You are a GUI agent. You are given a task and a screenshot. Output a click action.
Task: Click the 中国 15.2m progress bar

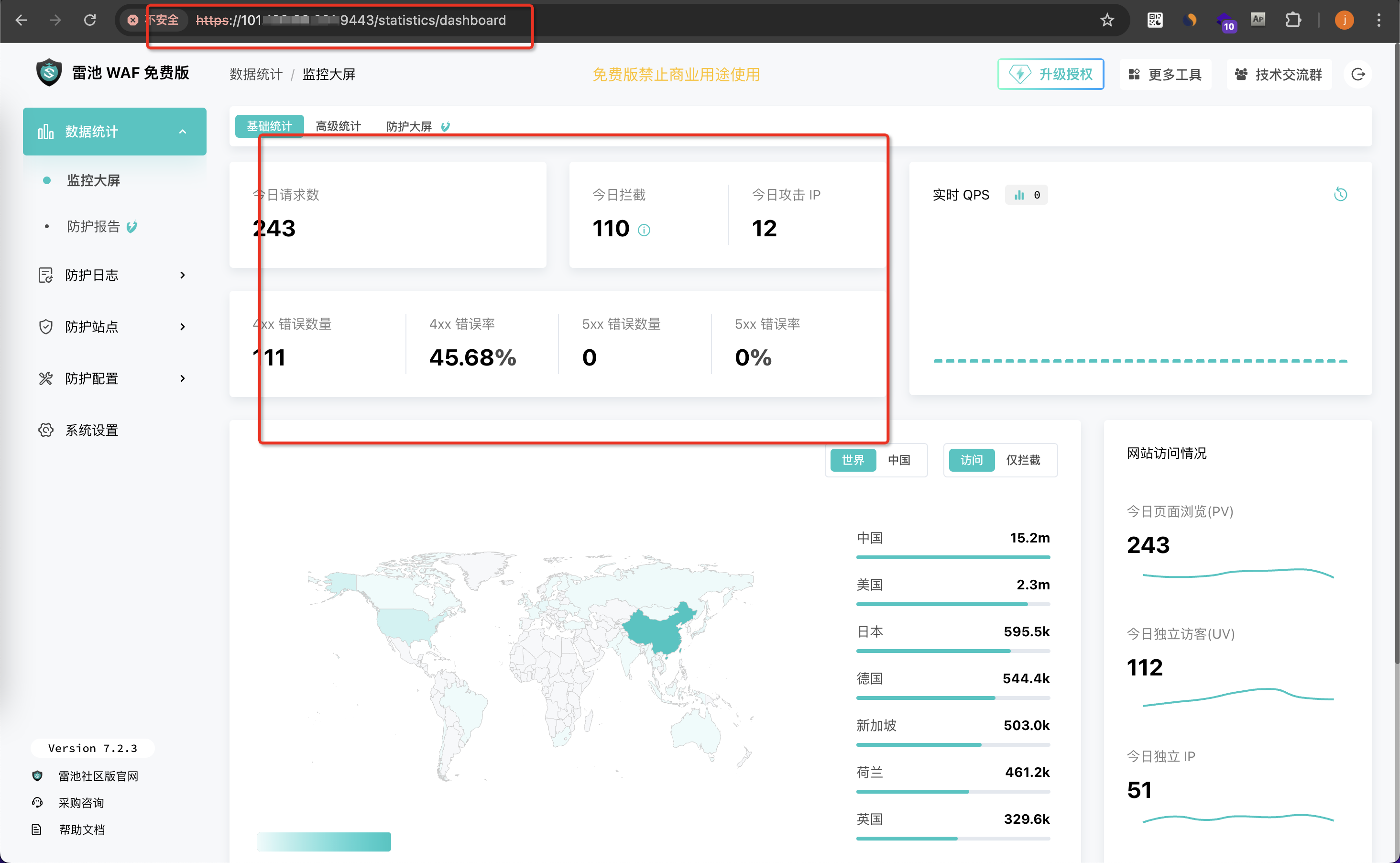click(953, 557)
